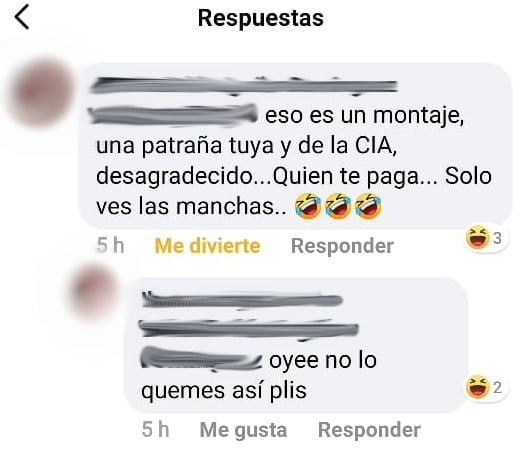This screenshot has height=455, width=531.
Task: Tap the redacted mention before 'eso es un montaje'
Action: click(173, 115)
